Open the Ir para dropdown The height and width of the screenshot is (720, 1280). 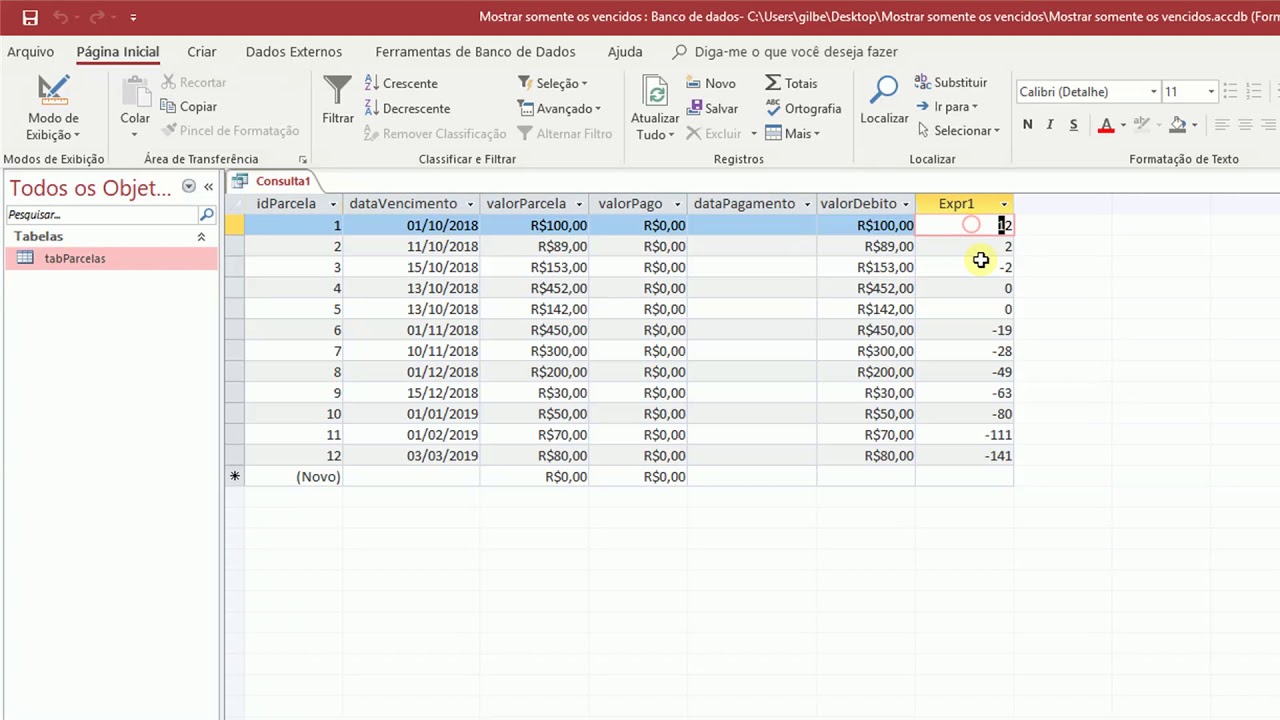coord(947,106)
